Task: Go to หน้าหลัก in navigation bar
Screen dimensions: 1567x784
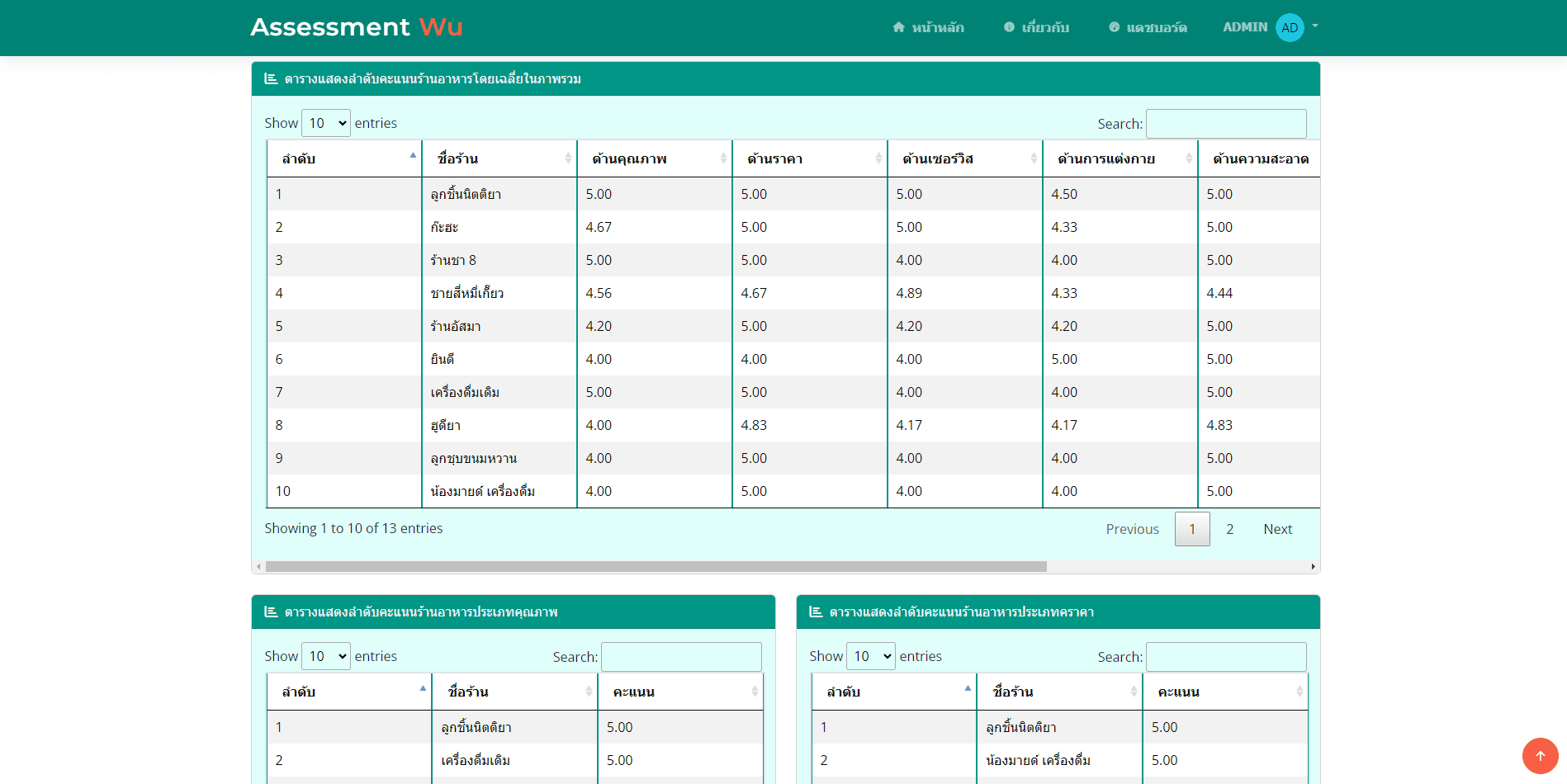Action: 928,27
